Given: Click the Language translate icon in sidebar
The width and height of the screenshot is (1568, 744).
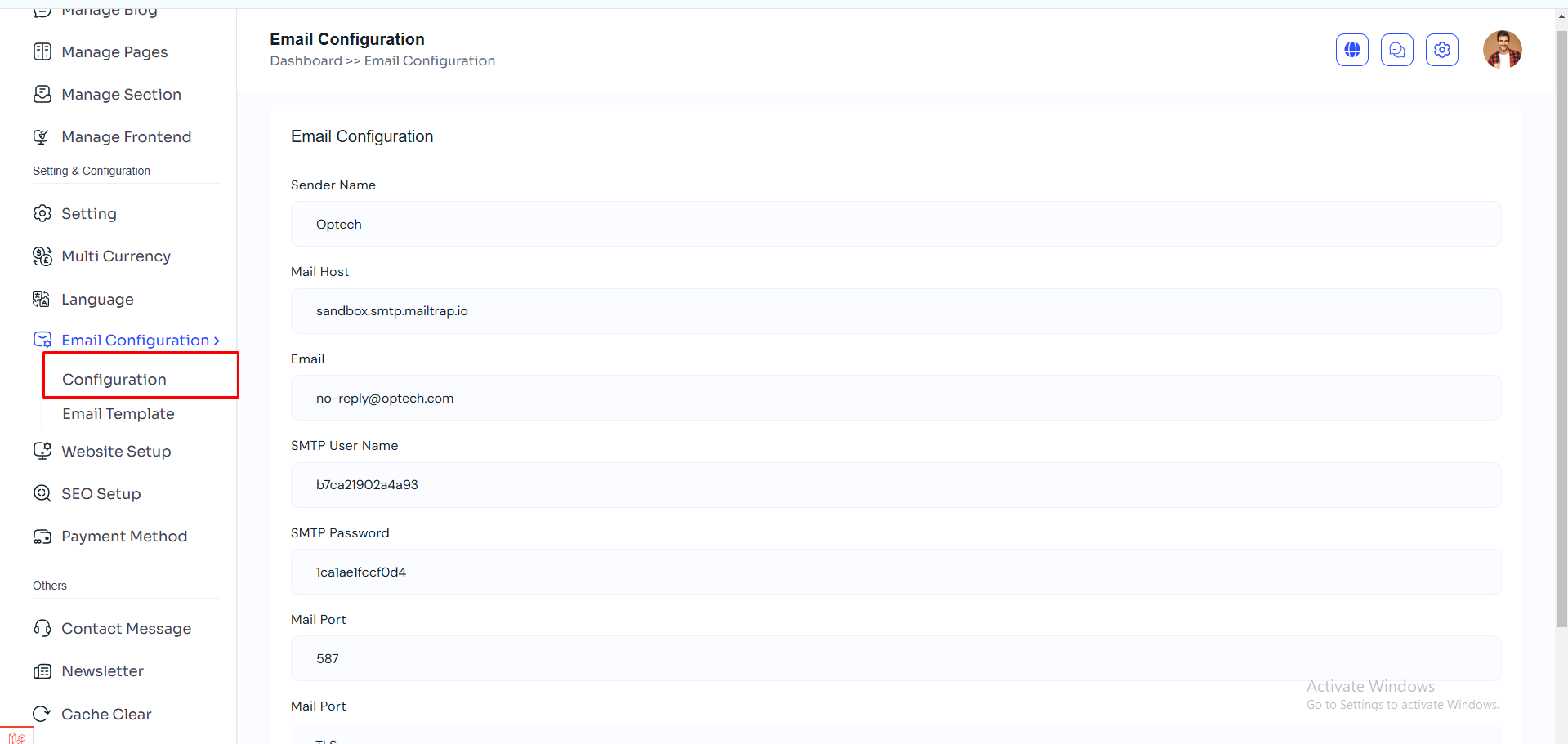Looking at the screenshot, I should click(42, 299).
